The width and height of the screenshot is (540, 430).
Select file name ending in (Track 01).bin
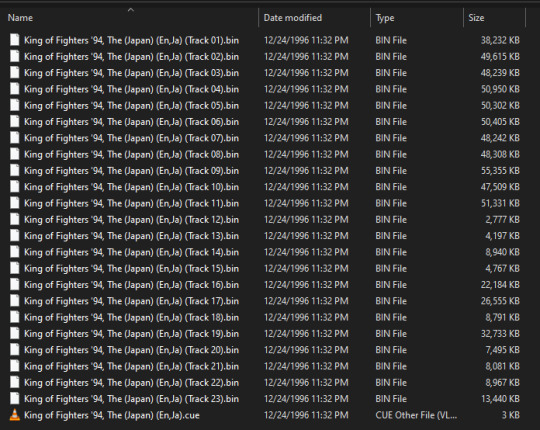click(131, 40)
